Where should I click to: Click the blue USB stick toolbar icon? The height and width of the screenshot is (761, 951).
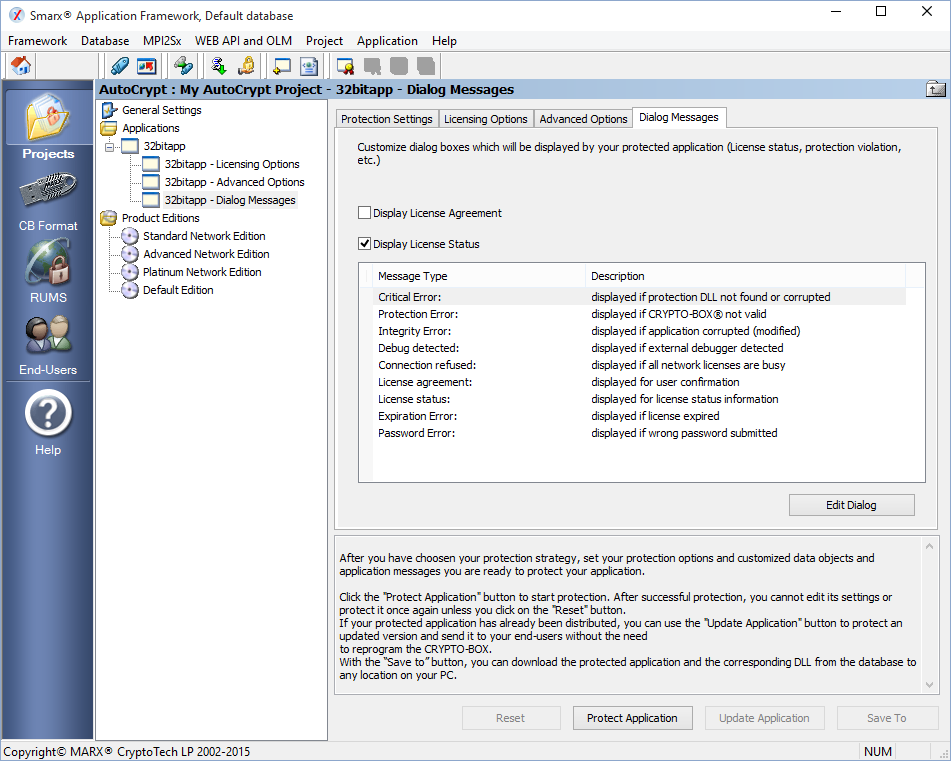120,66
